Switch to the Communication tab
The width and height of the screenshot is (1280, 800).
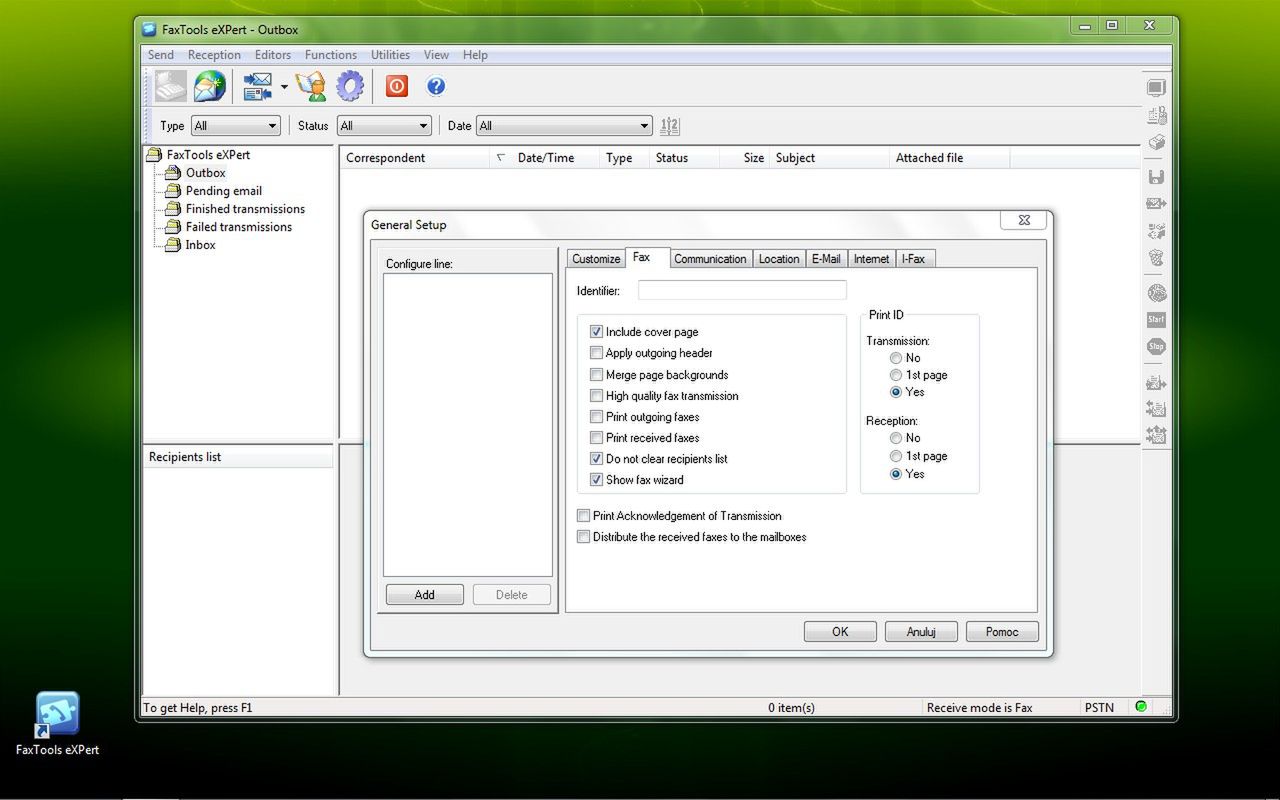click(x=710, y=259)
